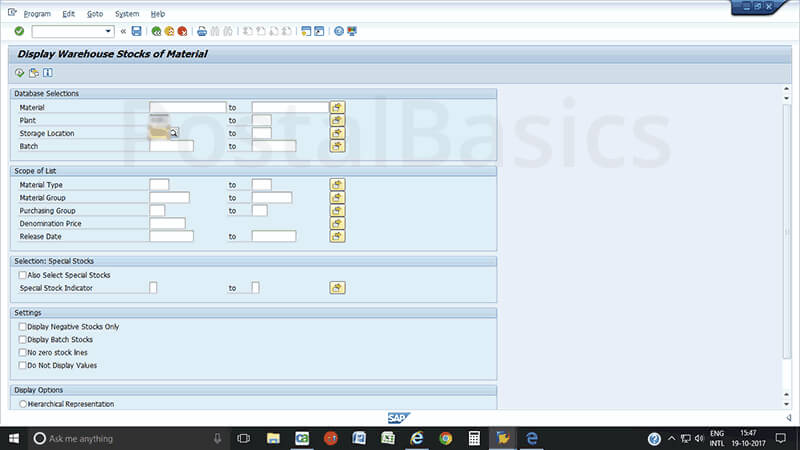Tick the No zero stock lines checkbox
The height and width of the screenshot is (450, 800).
click(x=23, y=353)
